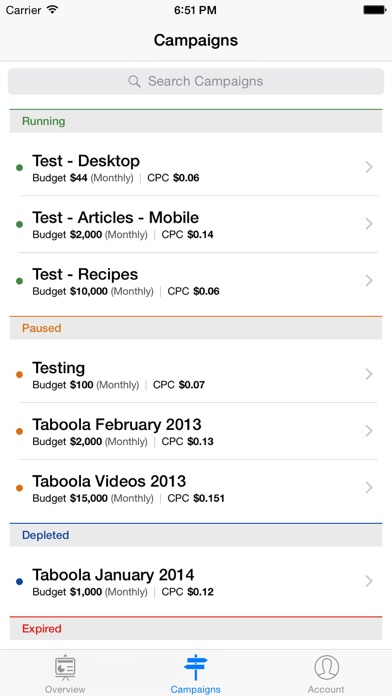Image resolution: width=392 pixels, height=696 pixels.
Task: Open Taboola February 2013 disclosure arrow
Action: (368, 431)
